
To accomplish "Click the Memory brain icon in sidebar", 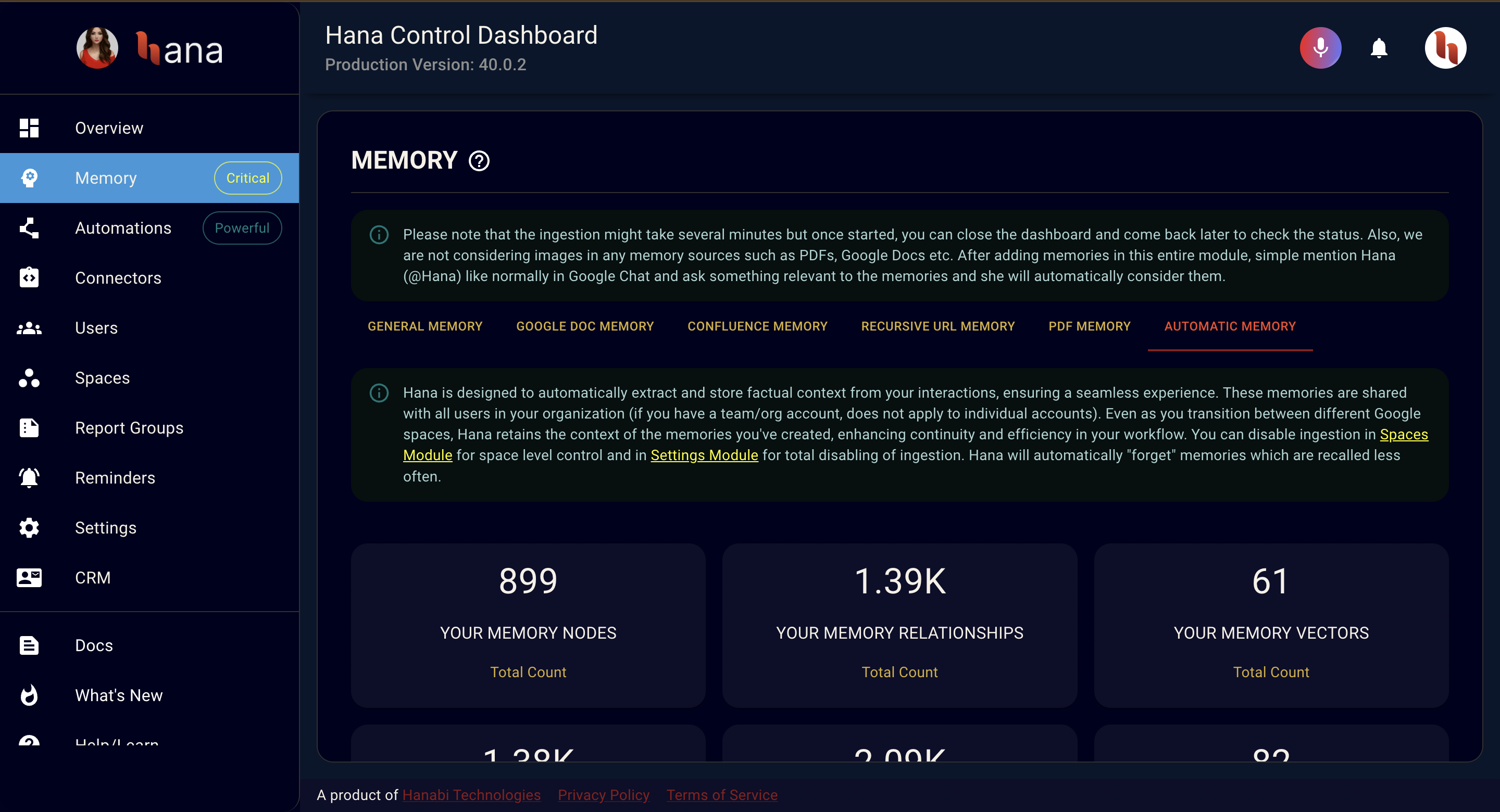I will [x=29, y=178].
